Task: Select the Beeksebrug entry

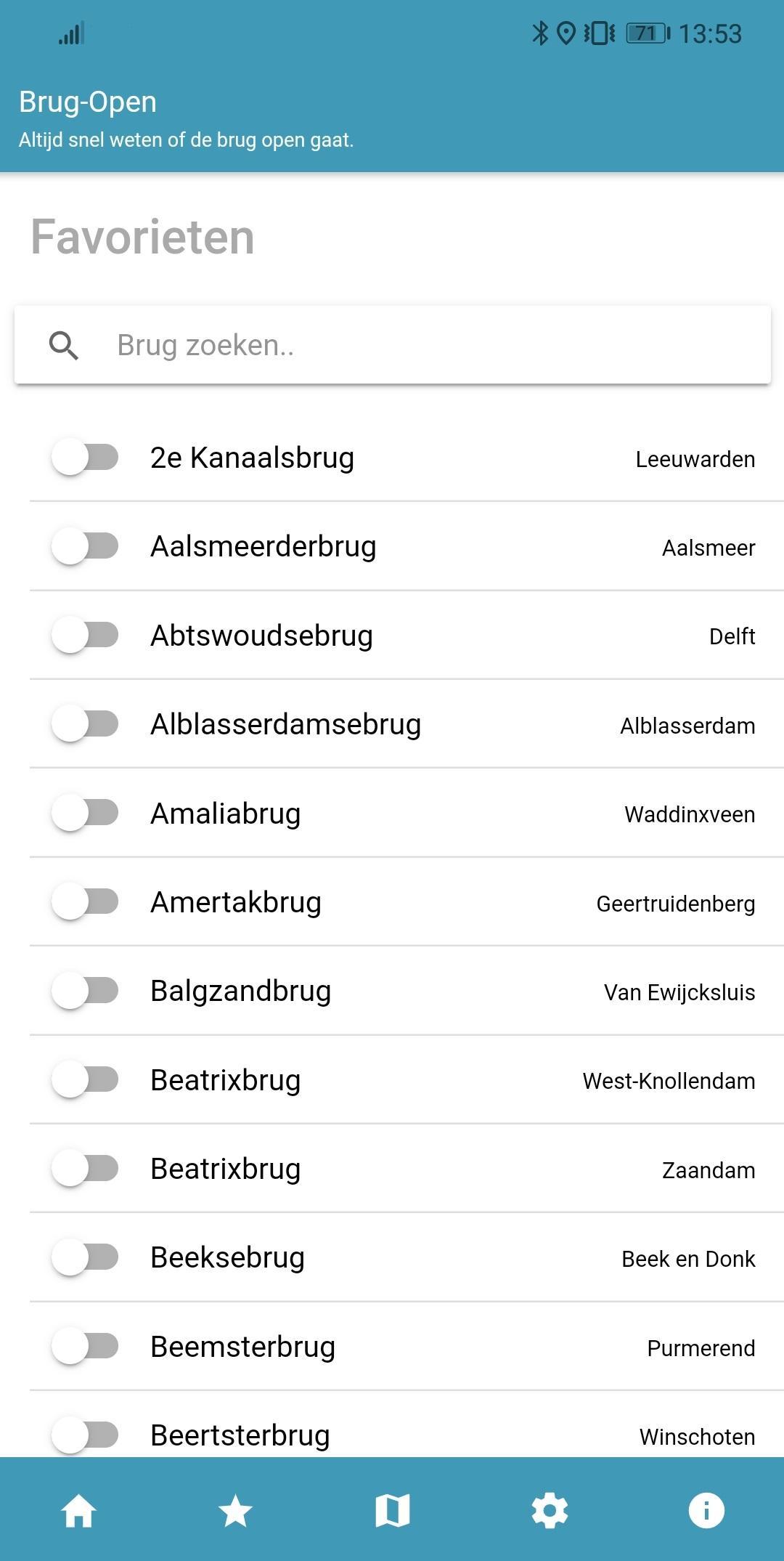Action: (x=227, y=1257)
